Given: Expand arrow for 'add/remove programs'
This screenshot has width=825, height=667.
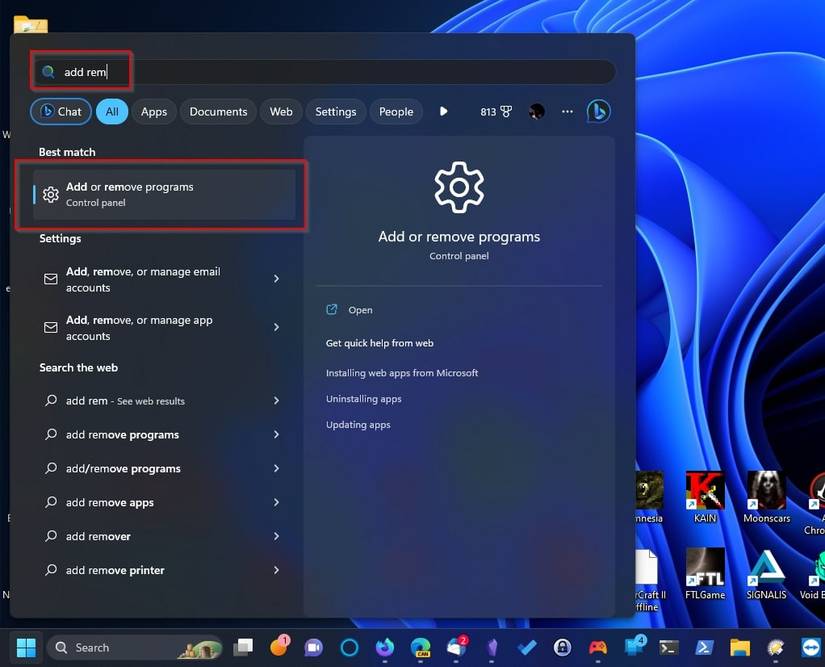Looking at the screenshot, I should 276,468.
